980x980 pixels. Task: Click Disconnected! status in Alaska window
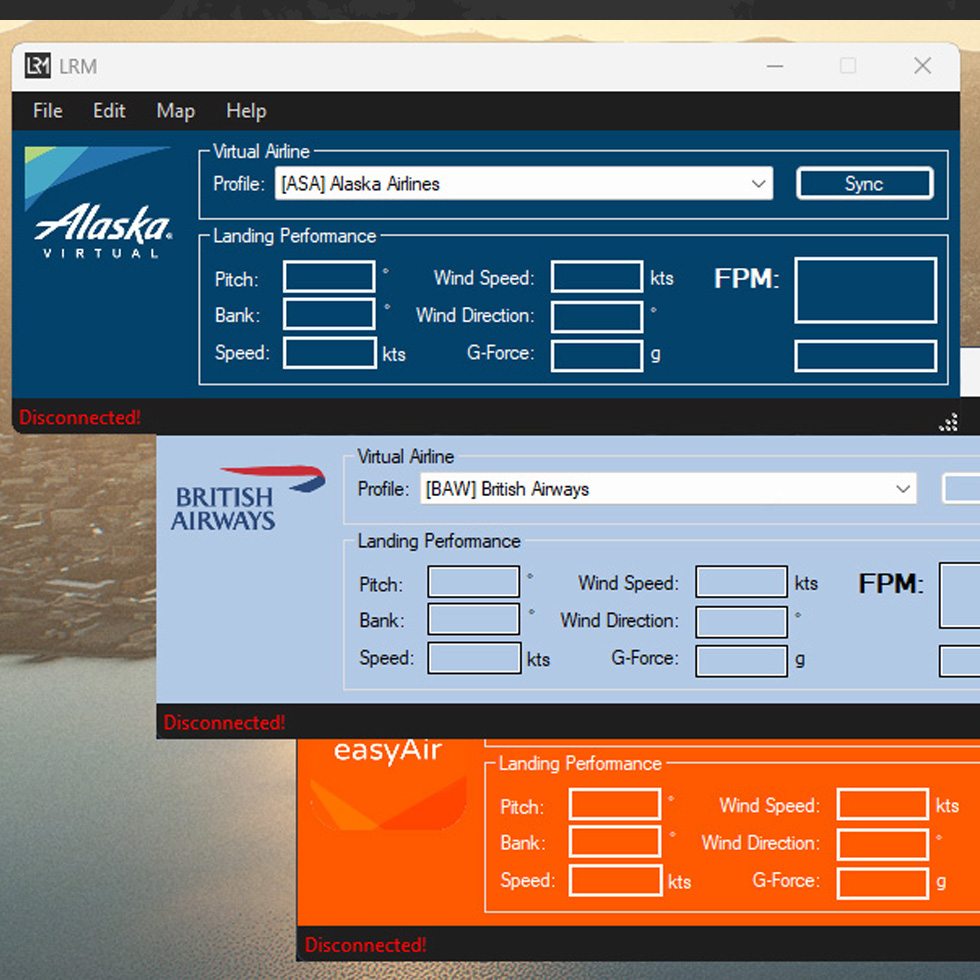pyautogui.click(x=80, y=418)
